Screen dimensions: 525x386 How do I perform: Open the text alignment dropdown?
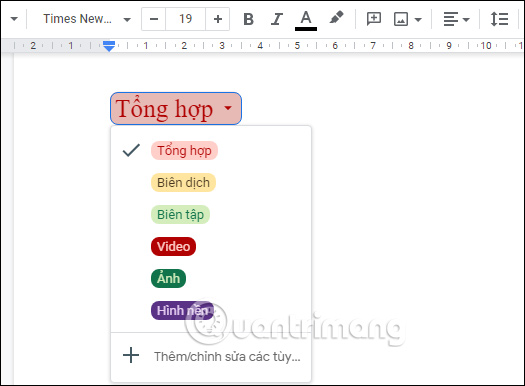tap(456, 19)
